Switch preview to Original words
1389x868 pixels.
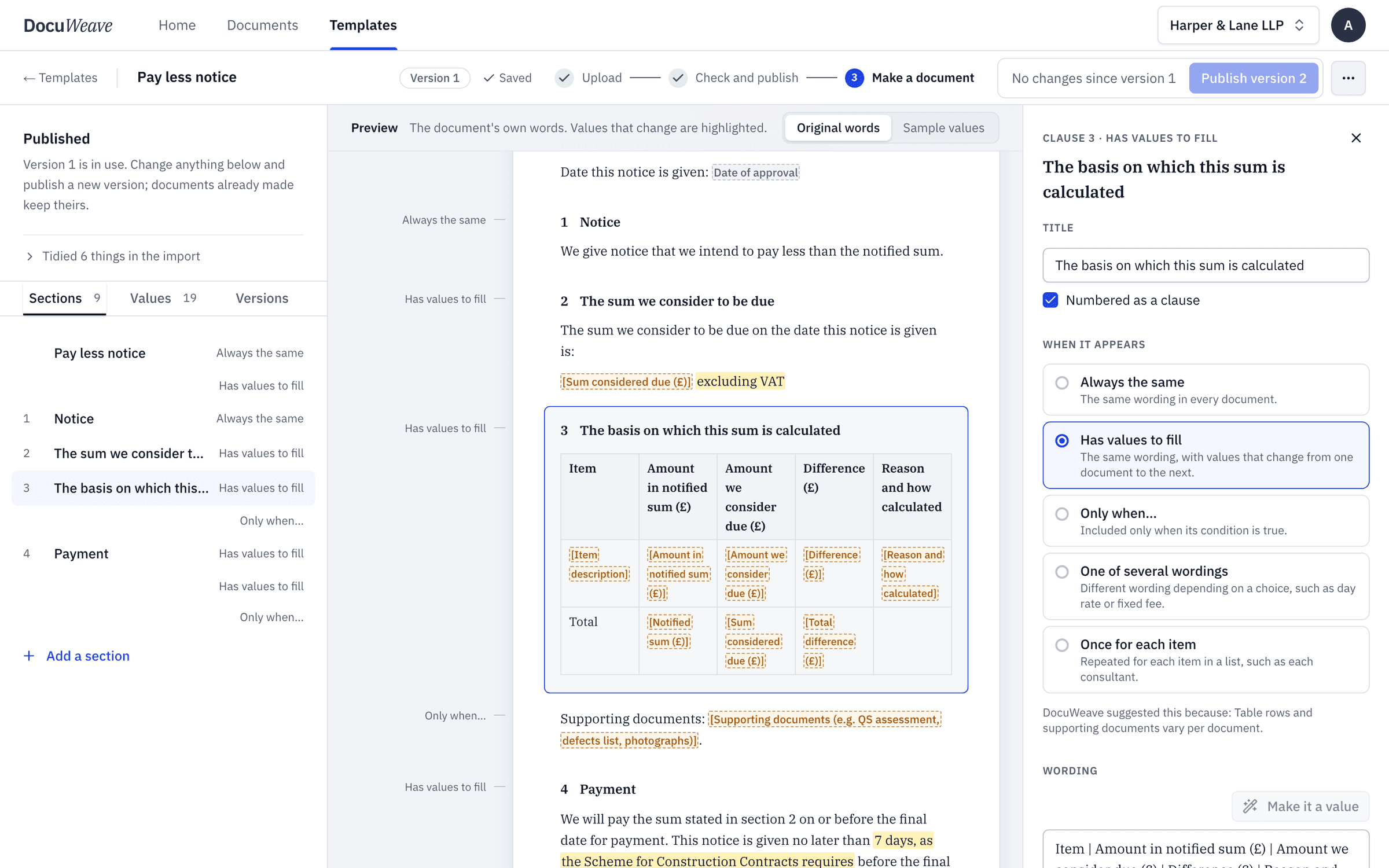(x=837, y=128)
